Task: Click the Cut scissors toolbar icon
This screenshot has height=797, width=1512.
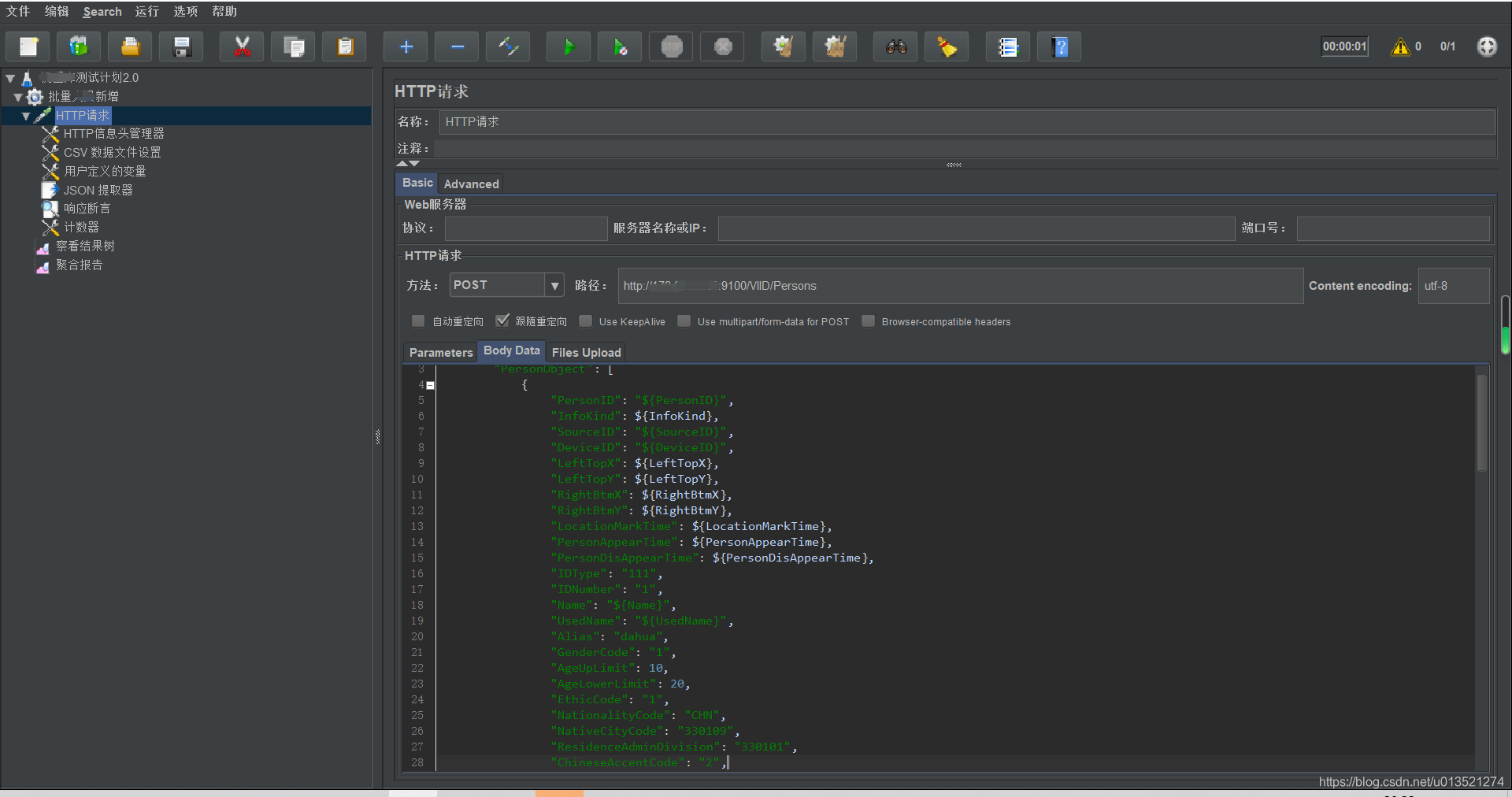Action: point(243,47)
